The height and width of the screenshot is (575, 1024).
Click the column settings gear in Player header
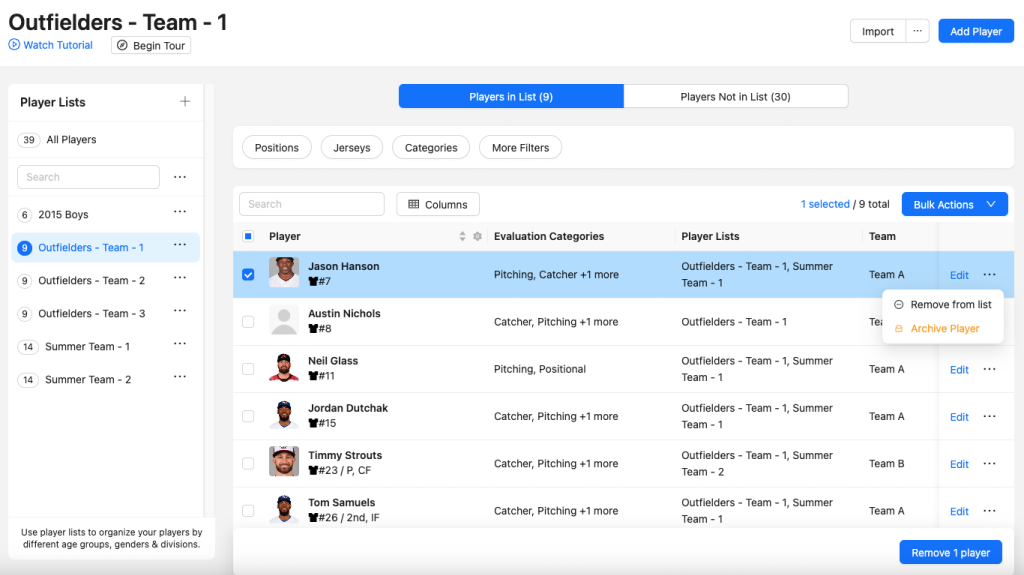pyautogui.click(x=477, y=237)
